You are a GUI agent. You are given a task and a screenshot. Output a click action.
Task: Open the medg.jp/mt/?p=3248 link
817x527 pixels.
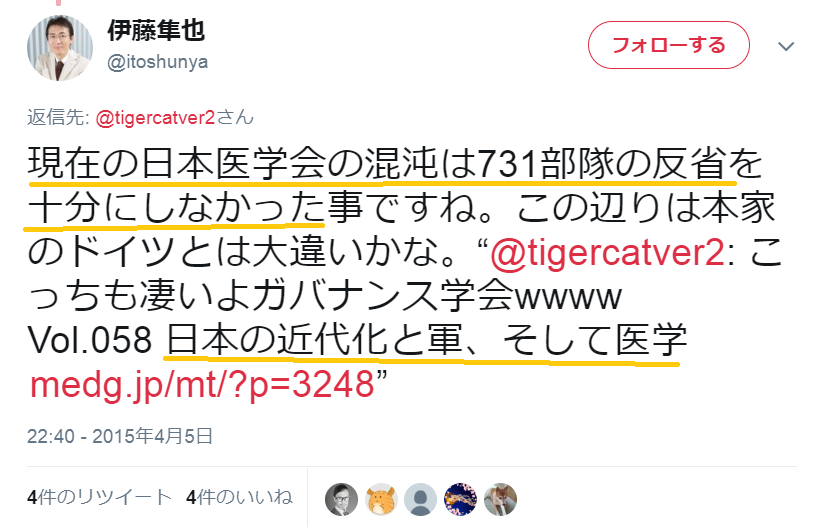click(202, 385)
